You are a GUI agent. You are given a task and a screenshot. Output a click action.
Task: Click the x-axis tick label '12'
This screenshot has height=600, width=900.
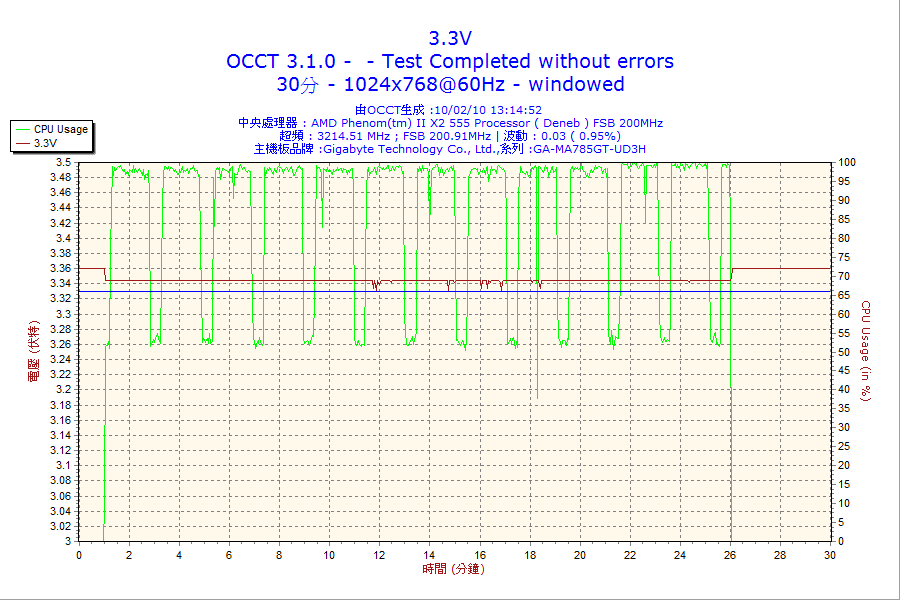[x=379, y=555]
